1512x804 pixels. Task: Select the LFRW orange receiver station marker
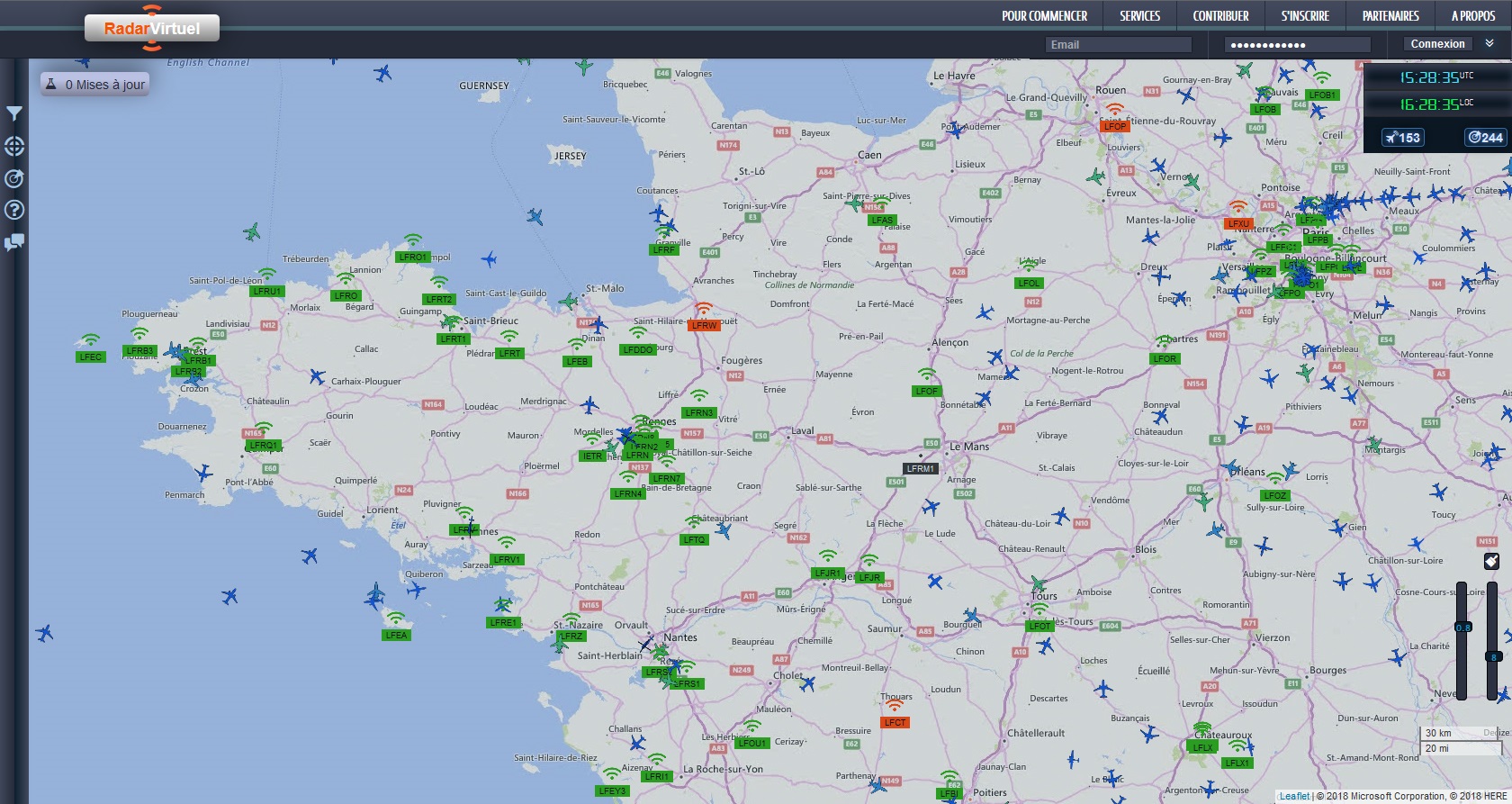point(704,325)
